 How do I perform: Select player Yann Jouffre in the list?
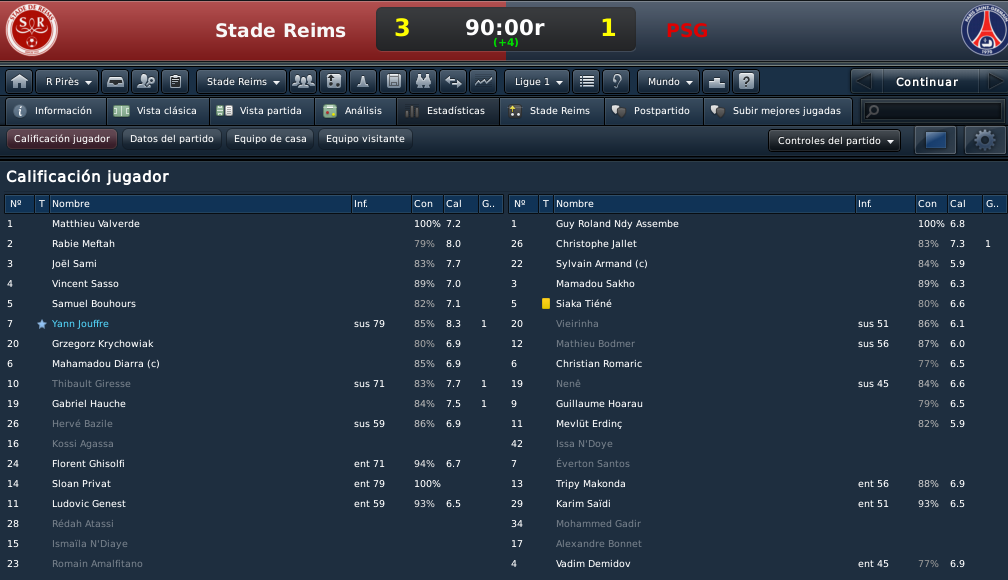[x=80, y=323]
